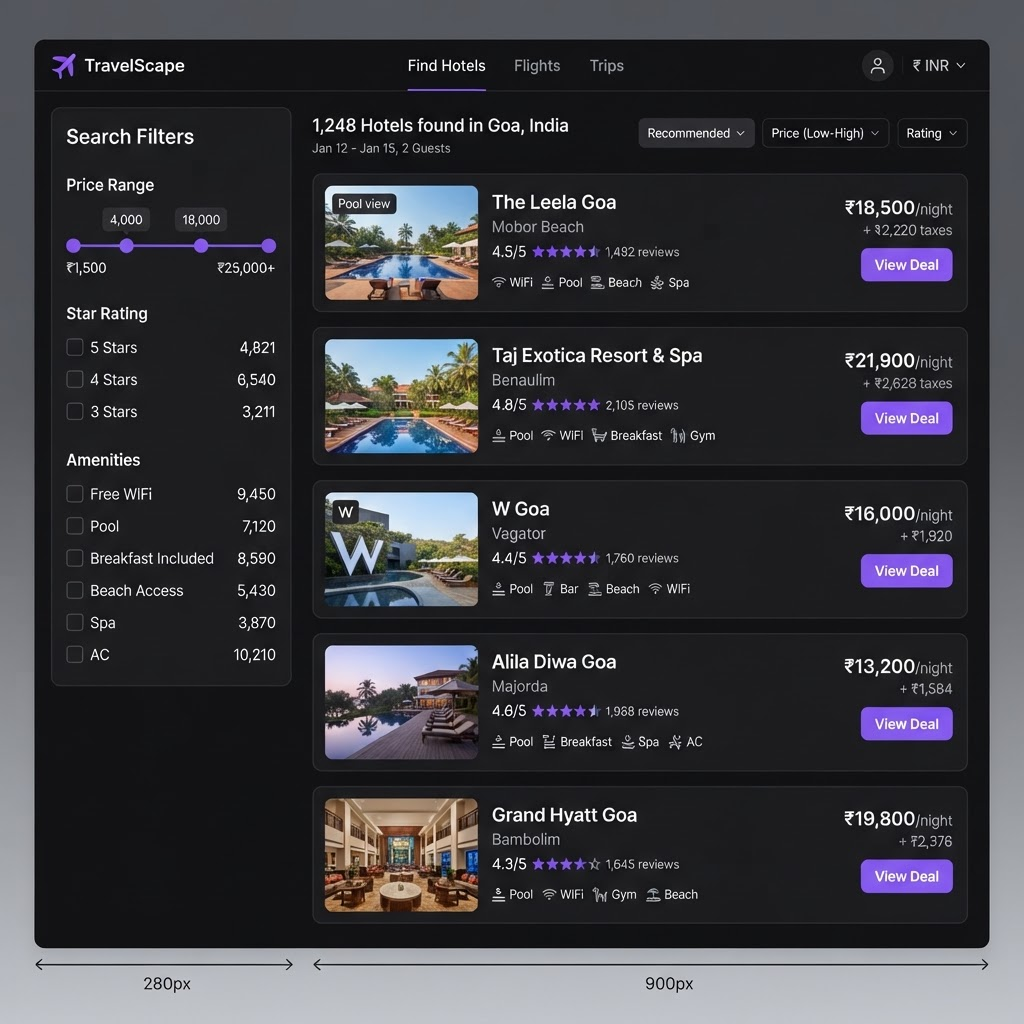This screenshot has width=1024, height=1024.
Task: Click the Jan 12 - Jan 15, 2 Guests text
Action: click(381, 148)
